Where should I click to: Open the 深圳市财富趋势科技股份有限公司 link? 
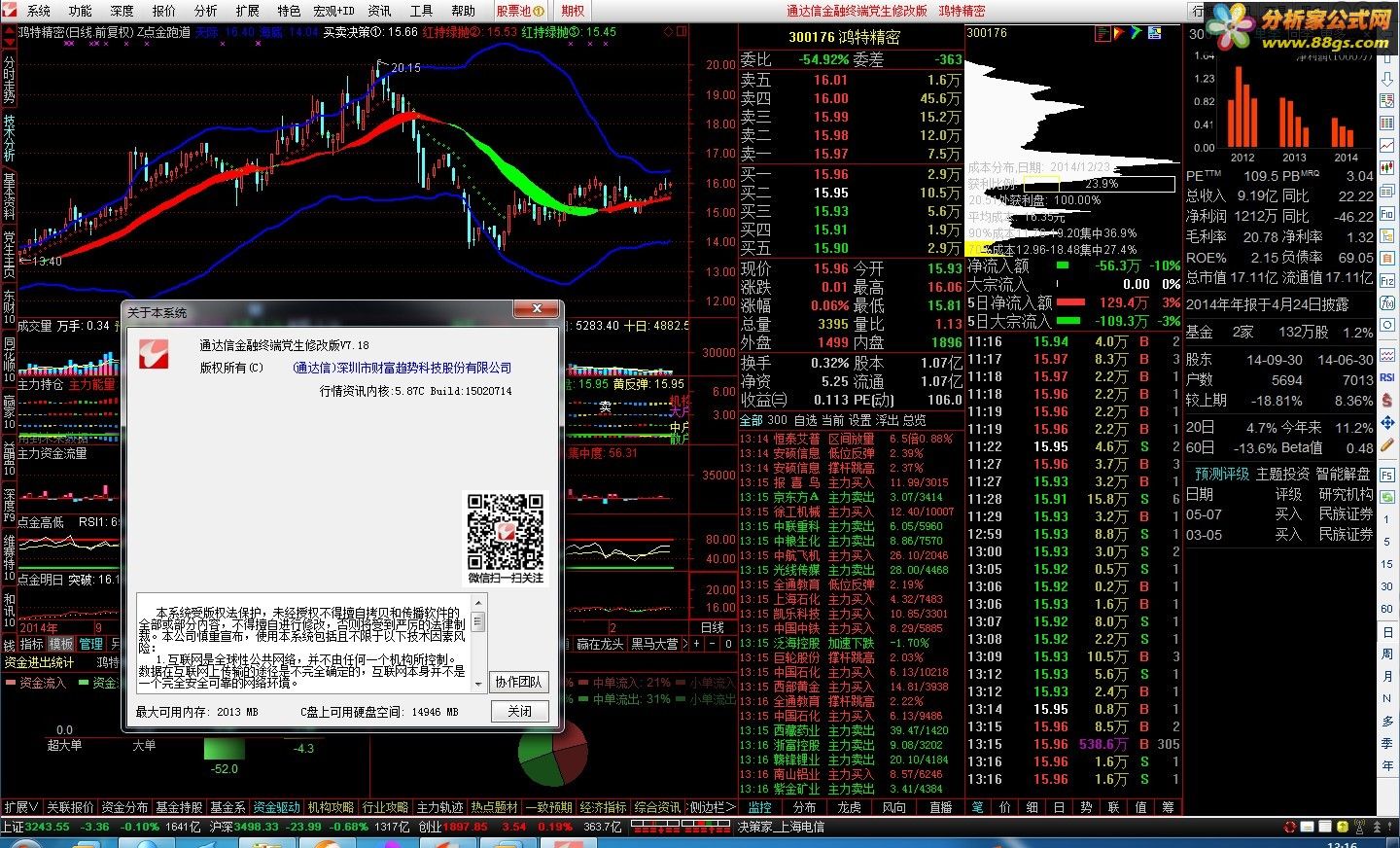coord(402,368)
